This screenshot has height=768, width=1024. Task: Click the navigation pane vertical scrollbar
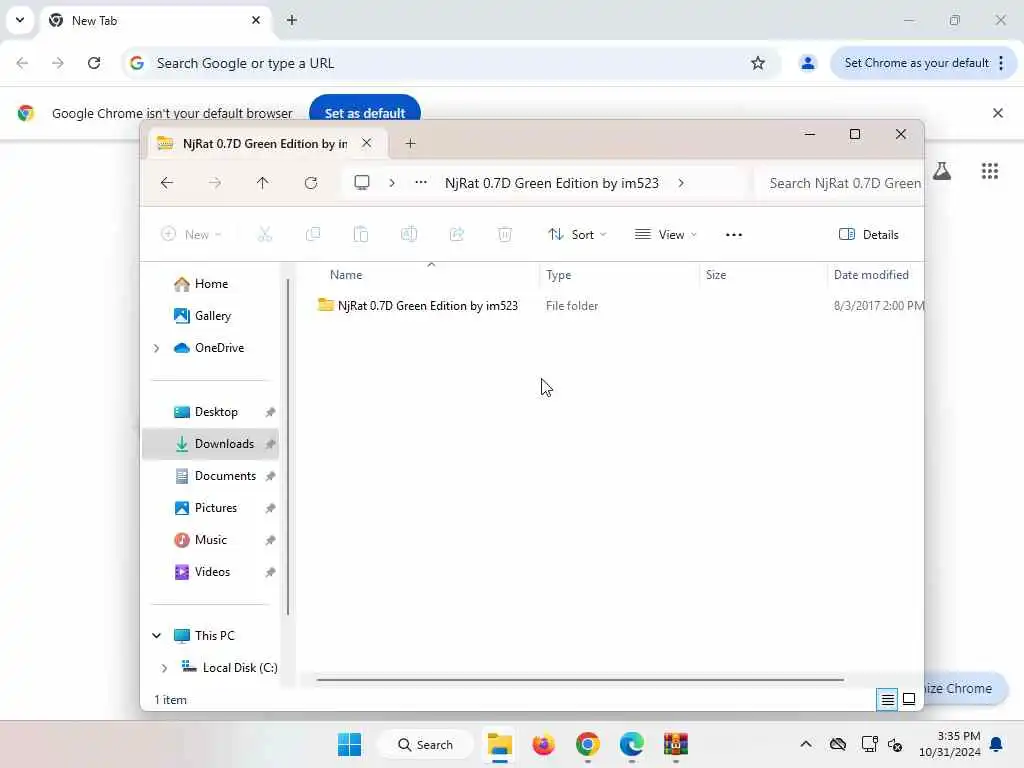point(288,447)
